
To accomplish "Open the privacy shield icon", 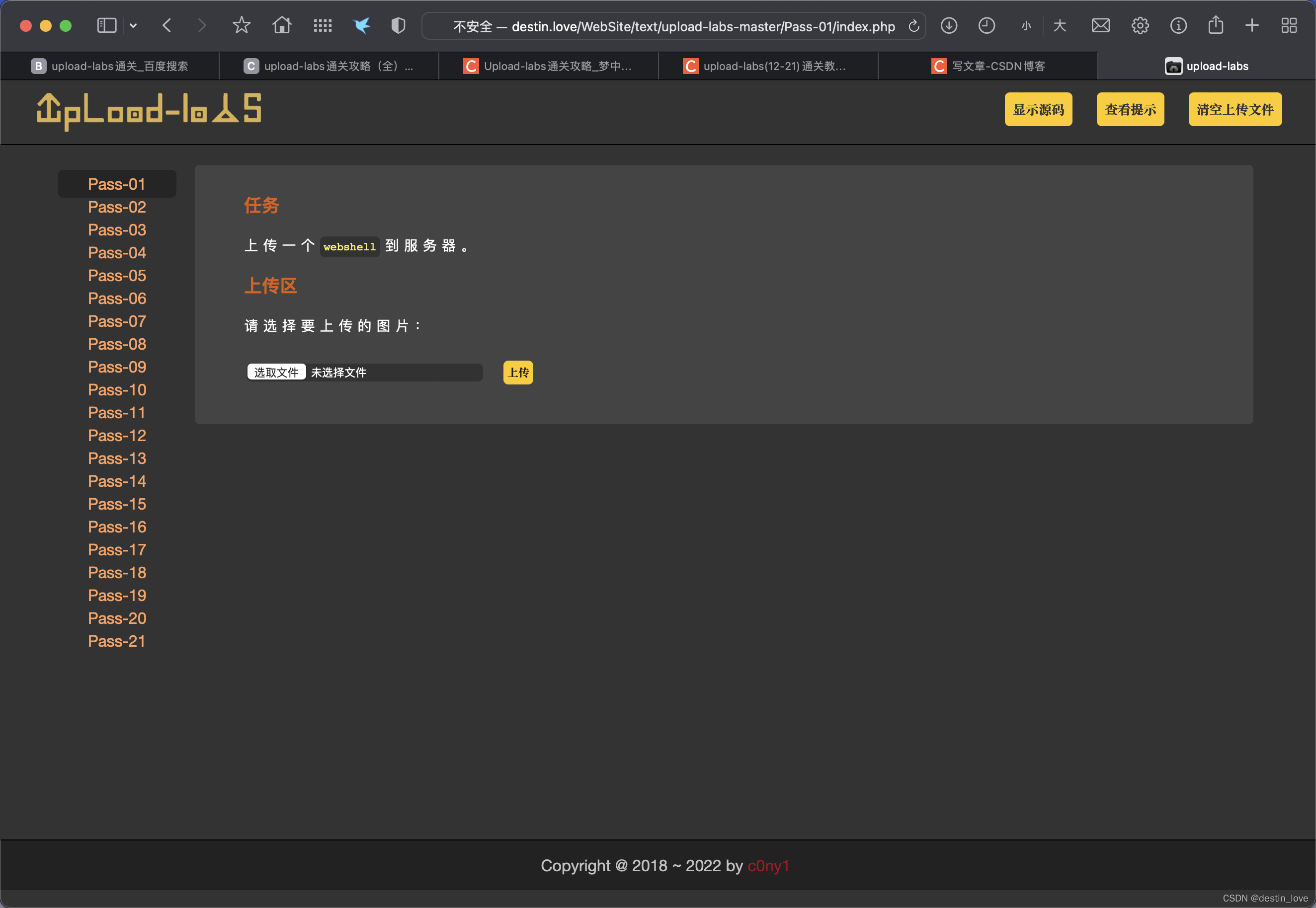I will [x=399, y=25].
